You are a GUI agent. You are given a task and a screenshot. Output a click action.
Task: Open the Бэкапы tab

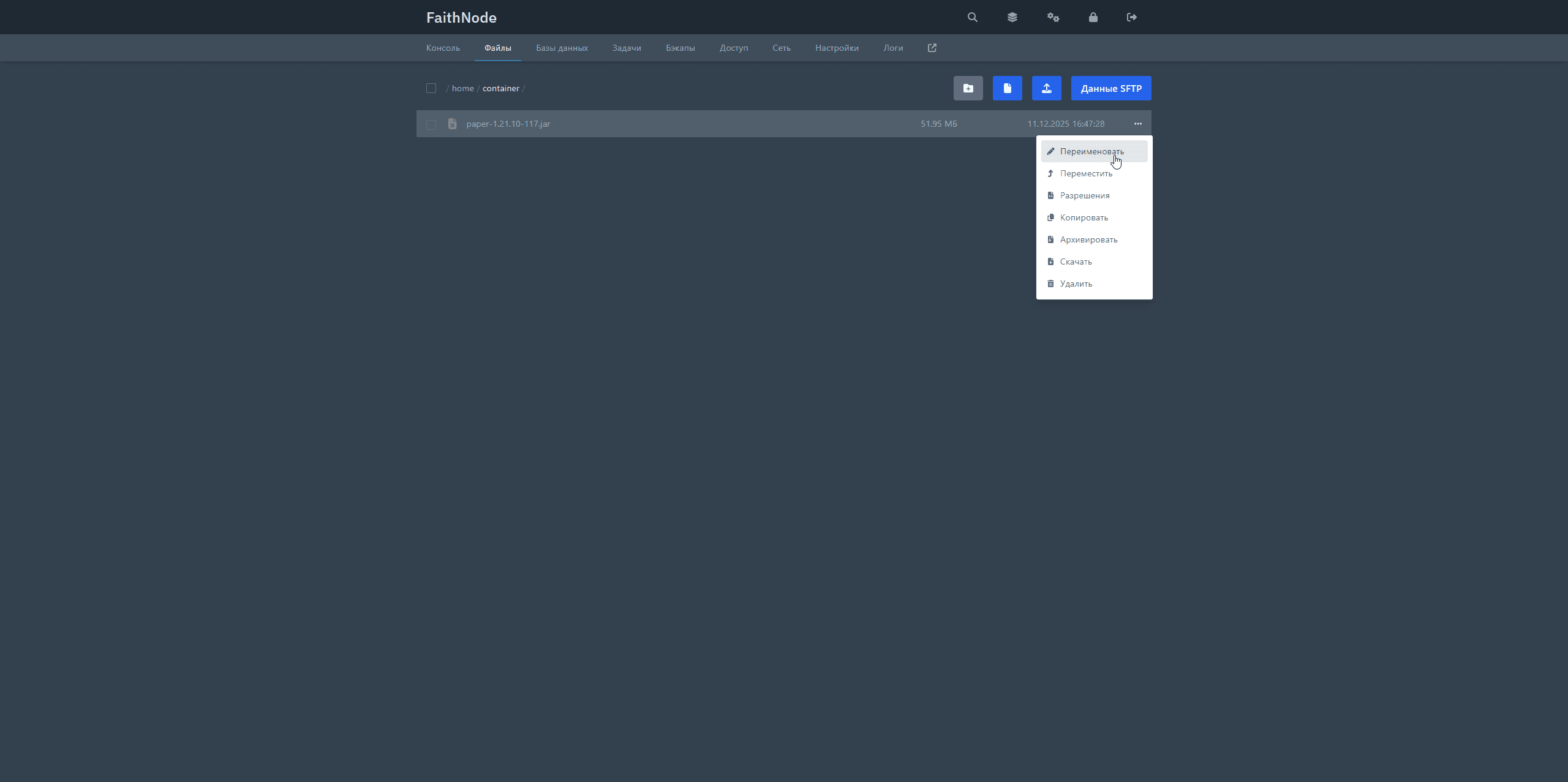[680, 48]
